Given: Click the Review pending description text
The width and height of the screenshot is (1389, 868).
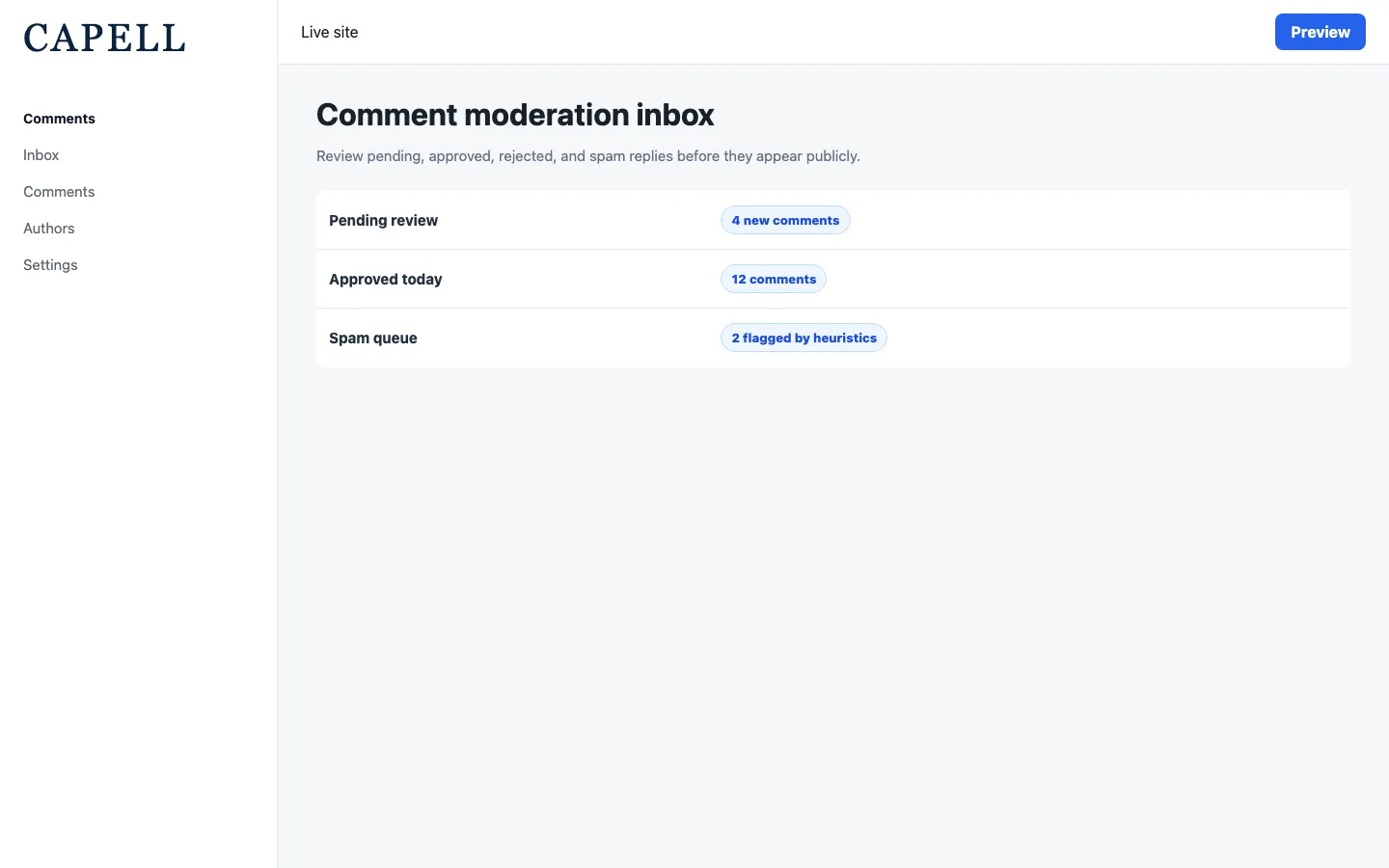Looking at the screenshot, I should point(588,156).
